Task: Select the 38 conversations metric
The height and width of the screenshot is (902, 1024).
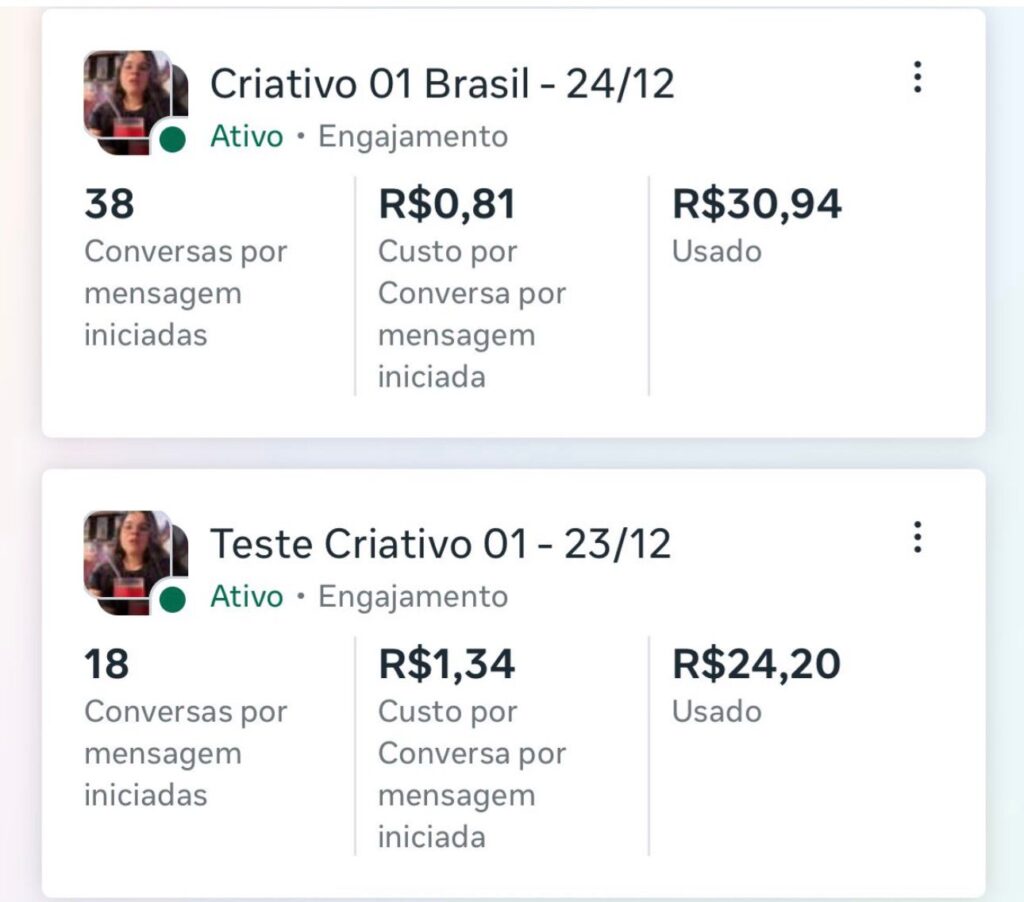Action: [109, 205]
